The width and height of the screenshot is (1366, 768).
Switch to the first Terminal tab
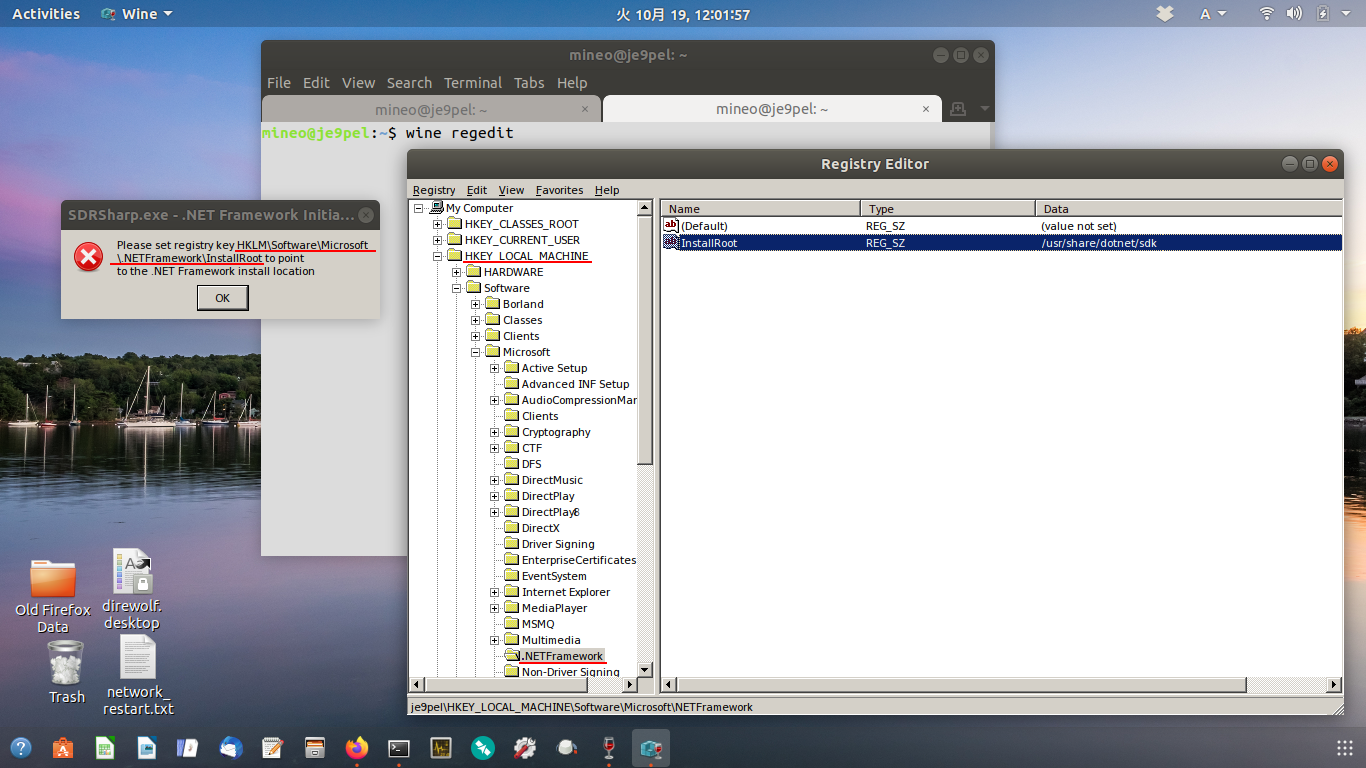(x=431, y=109)
